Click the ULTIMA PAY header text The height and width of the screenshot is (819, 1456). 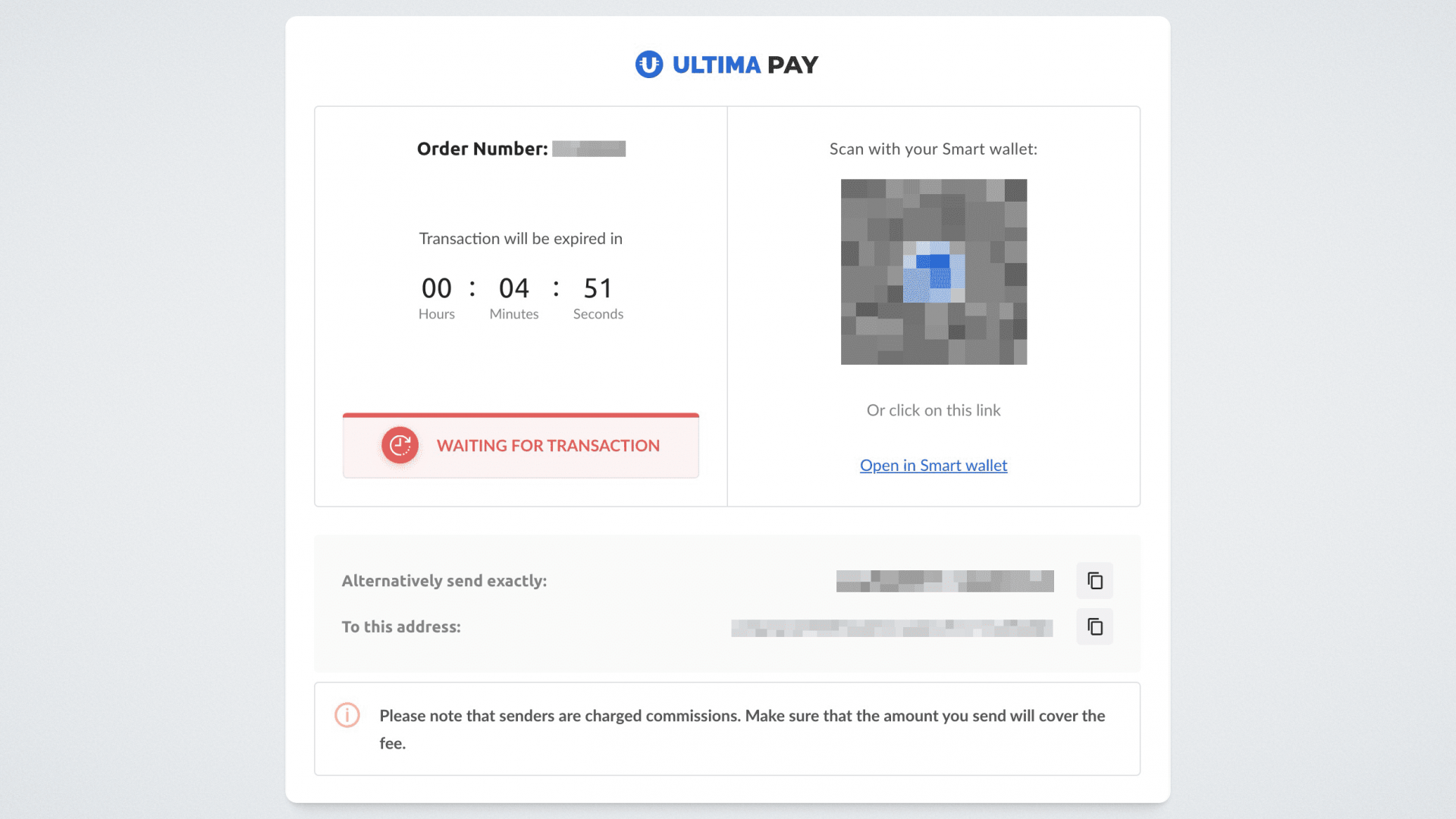(x=745, y=65)
